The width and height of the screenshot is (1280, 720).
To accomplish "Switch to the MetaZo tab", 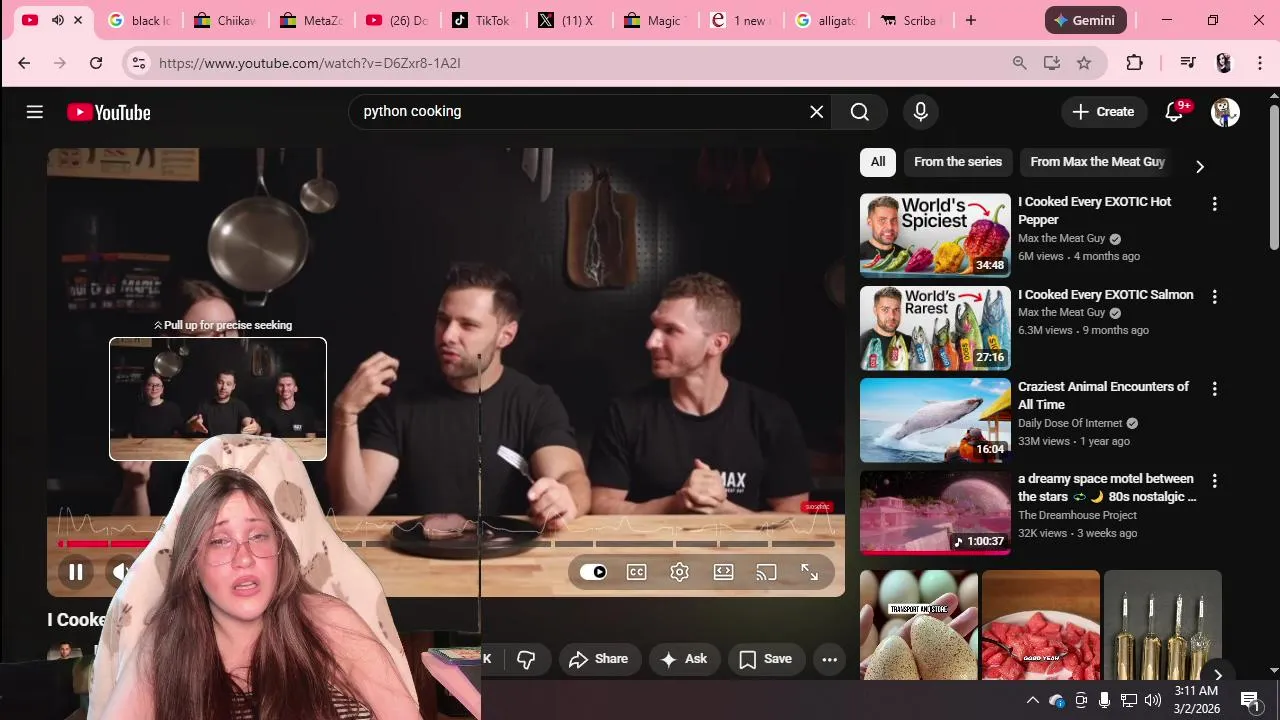I will coord(311,20).
